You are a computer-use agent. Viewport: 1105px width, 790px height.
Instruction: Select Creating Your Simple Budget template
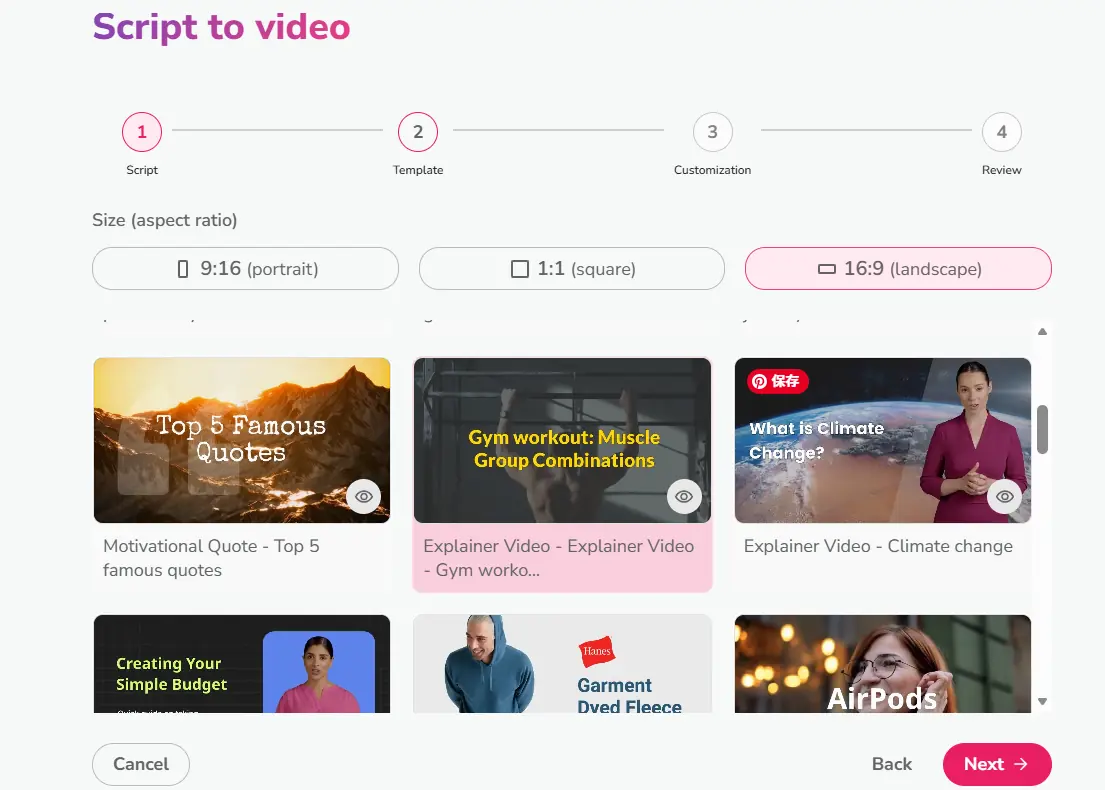tap(242, 664)
